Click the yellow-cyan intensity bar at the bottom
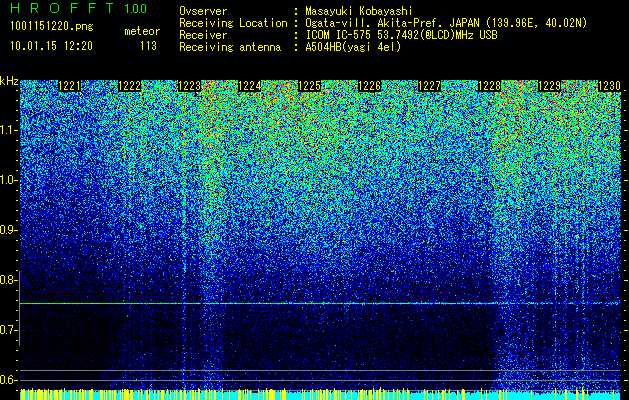The width and height of the screenshot is (629, 400). pyautogui.click(x=320, y=394)
